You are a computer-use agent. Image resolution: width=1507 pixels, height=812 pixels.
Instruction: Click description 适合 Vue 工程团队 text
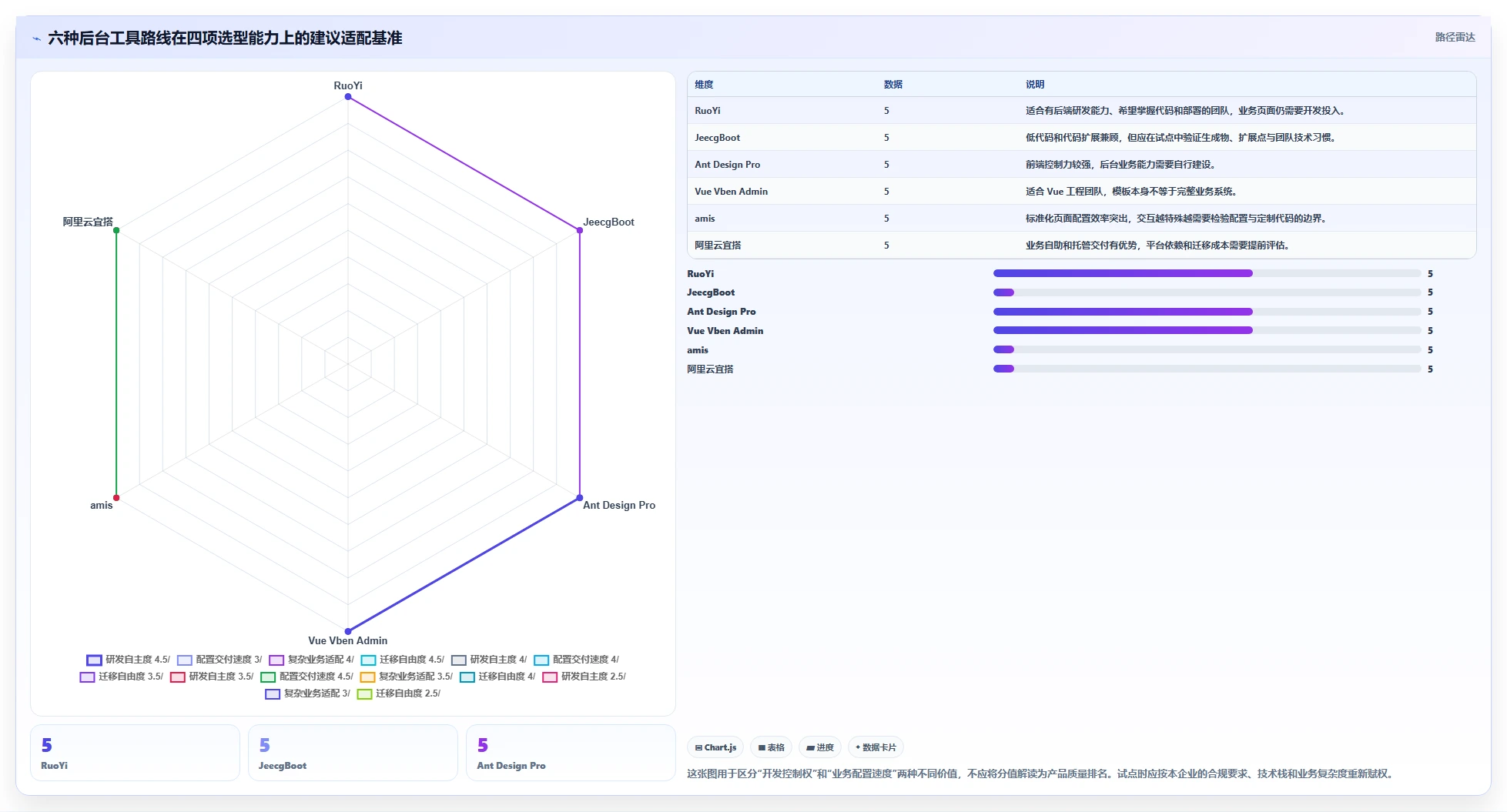(x=1131, y=192)
